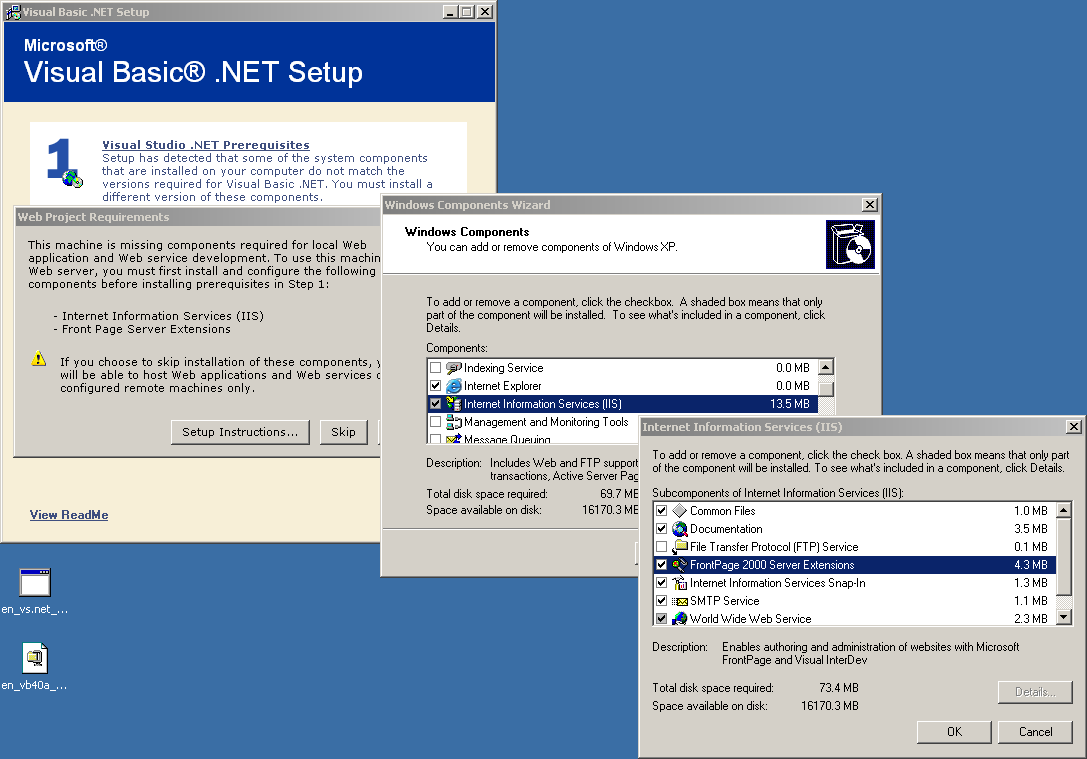Image resolution: width=1087 pixels, height=759 pixels.
Task: Select the Indexing Service row text
Action: click(x=503, y=368)
